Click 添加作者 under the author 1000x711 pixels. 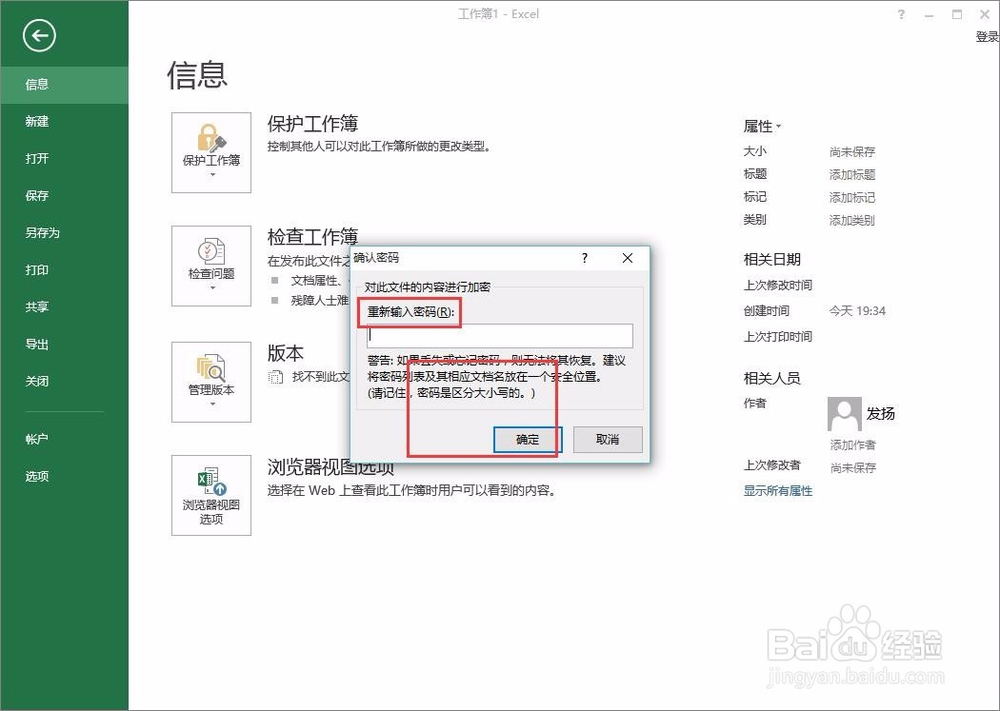853,445
